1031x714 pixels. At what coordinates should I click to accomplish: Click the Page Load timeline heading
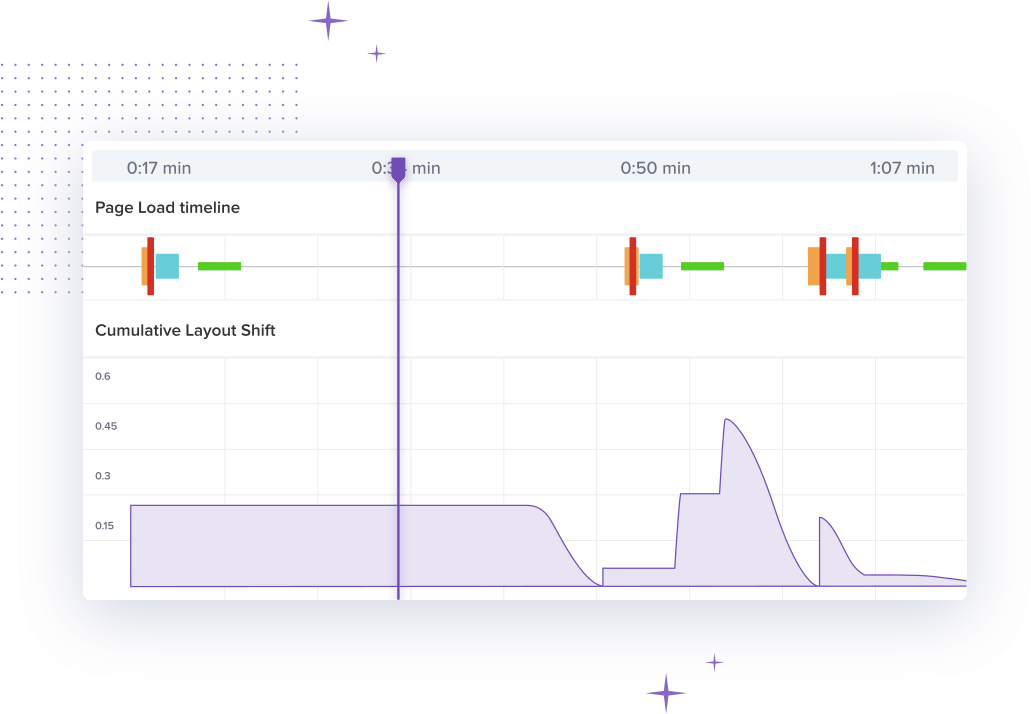click(x=167, y=208)
